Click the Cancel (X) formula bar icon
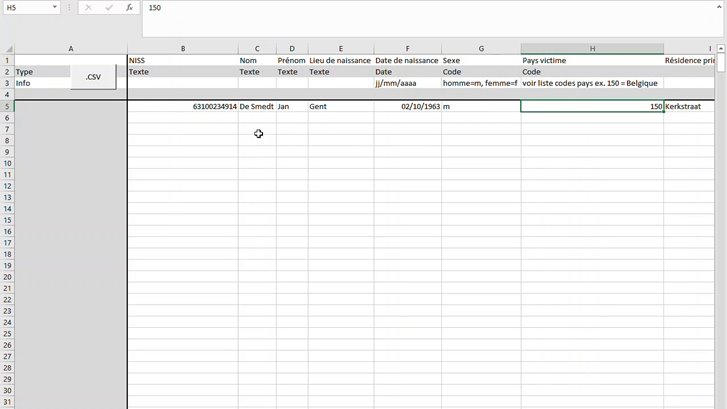 pos(88,7)
